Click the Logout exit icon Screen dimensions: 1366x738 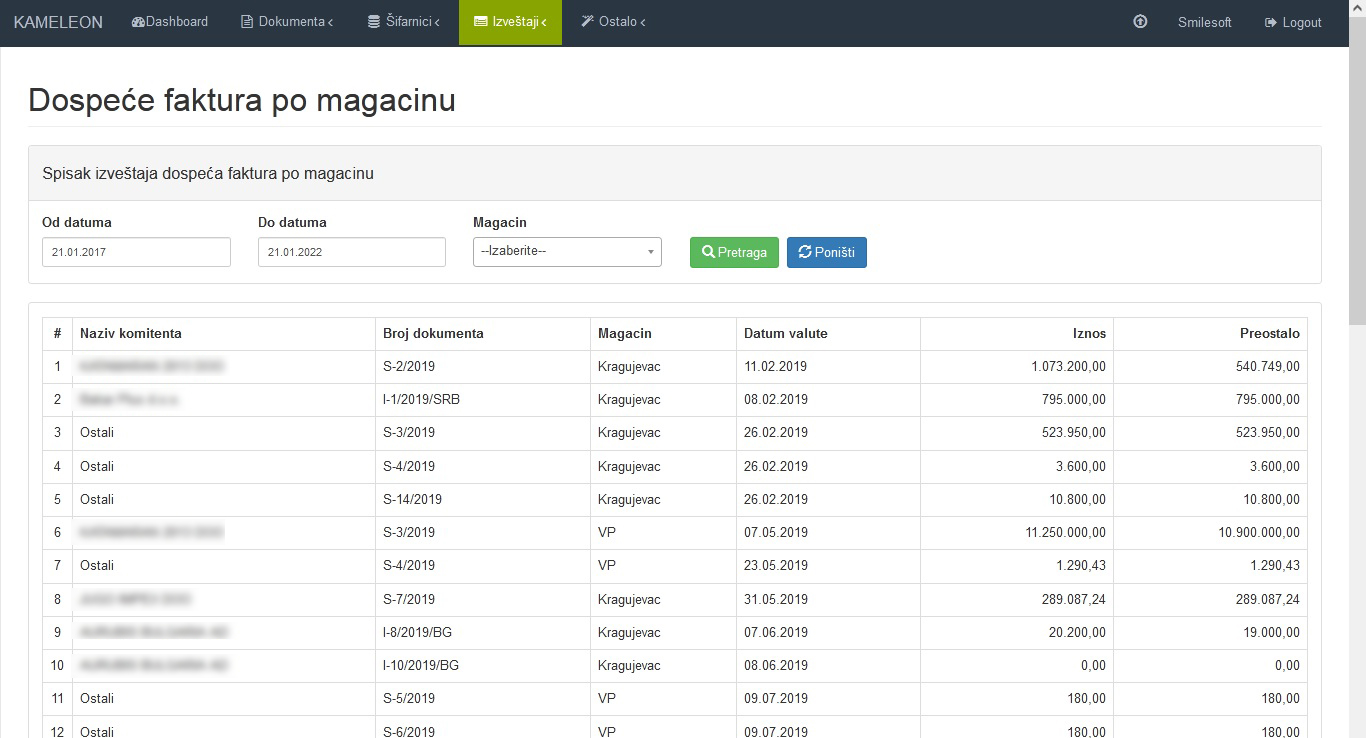[1271, 22]
